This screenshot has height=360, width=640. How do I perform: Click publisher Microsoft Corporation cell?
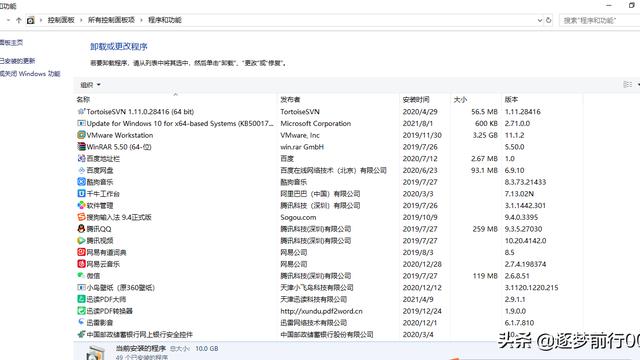pos(316,123)
